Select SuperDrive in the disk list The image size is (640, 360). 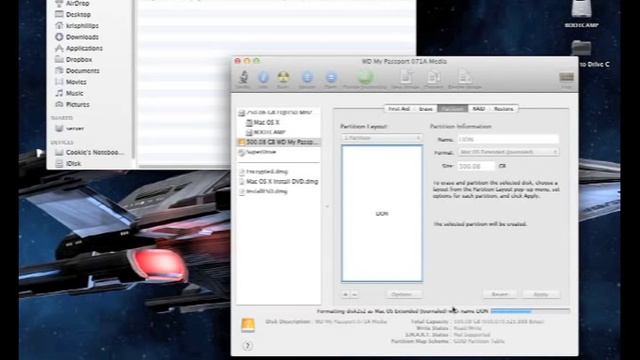(x=258, y=152)
